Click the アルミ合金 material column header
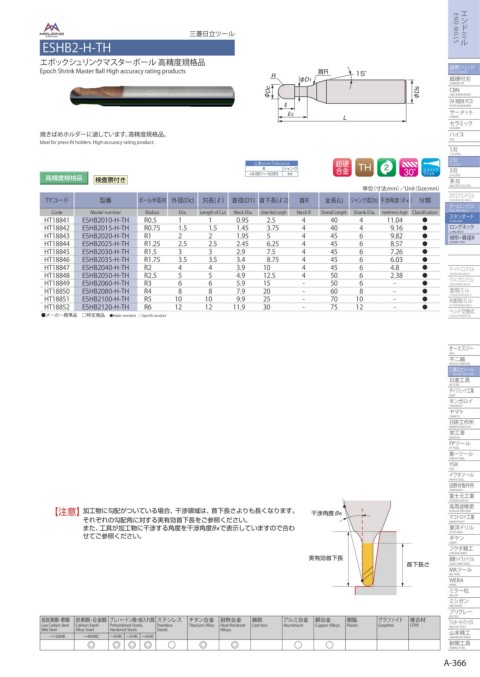The width and height of the screenshot is (480, 677). click(x=298, y=625)
